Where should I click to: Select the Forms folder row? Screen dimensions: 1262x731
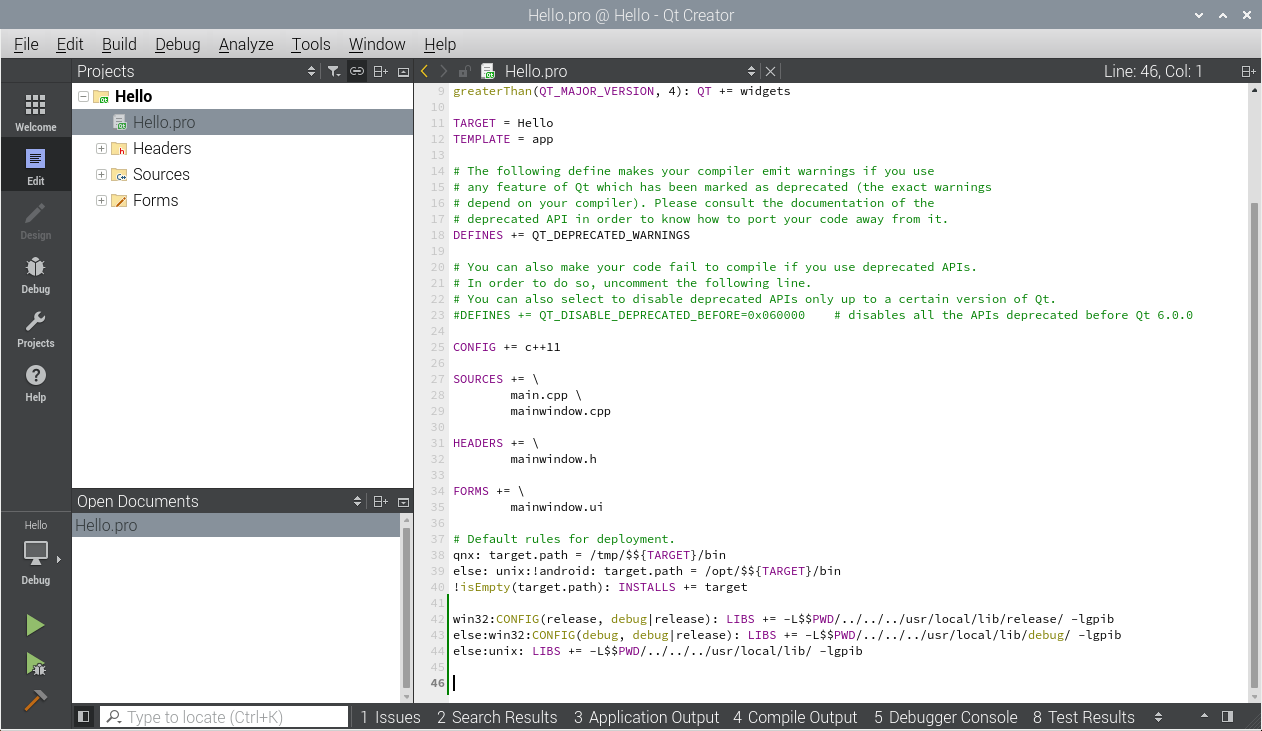(243, 200)
